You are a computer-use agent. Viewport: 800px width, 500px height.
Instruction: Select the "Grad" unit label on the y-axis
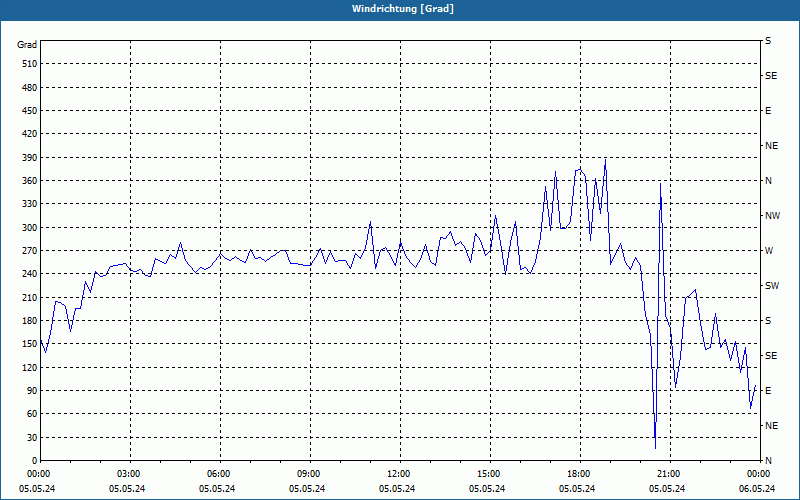click(x=27, y=45)
